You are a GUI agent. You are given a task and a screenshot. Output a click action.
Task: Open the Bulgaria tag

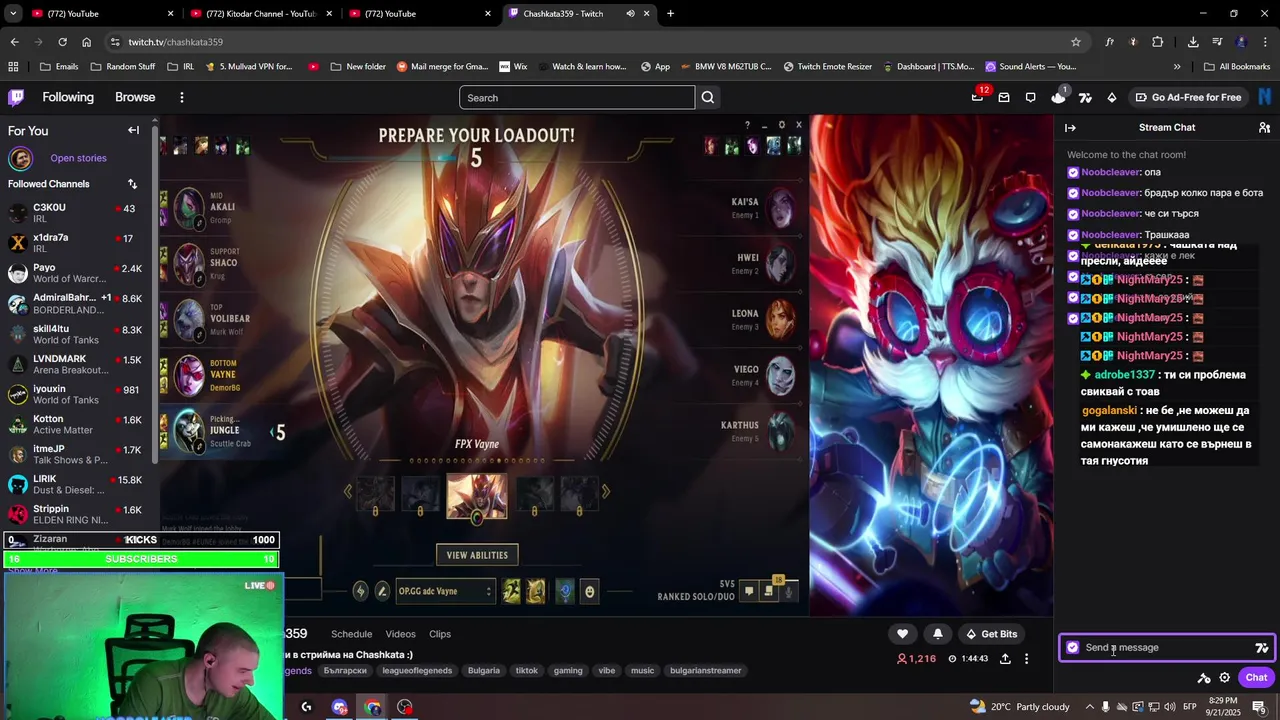[483, 670]
